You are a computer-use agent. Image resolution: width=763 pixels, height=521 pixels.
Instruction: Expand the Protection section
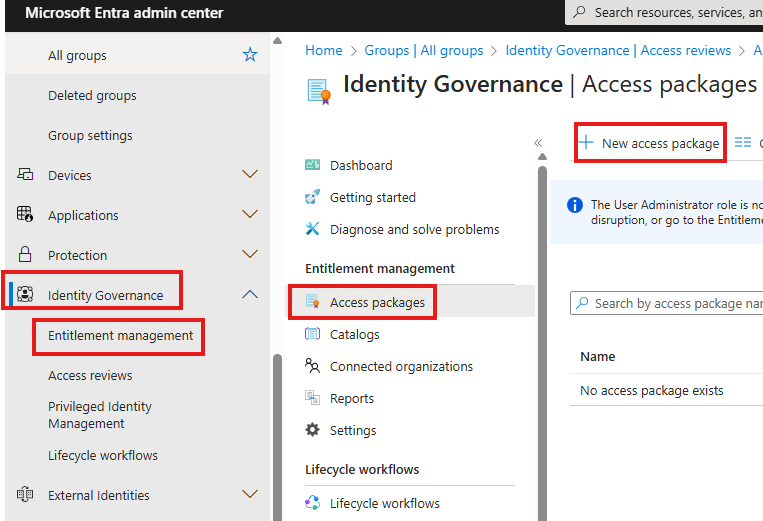coord(250,255)
